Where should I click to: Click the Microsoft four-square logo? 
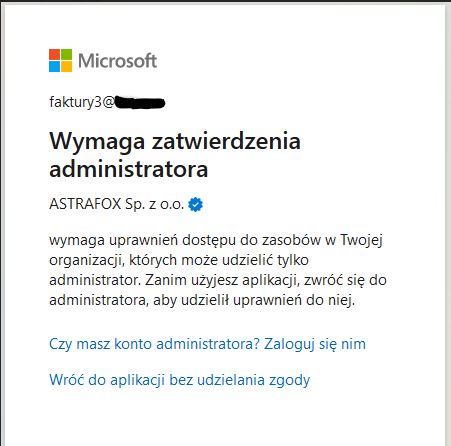pyautogui.click(x=60, y=61)
